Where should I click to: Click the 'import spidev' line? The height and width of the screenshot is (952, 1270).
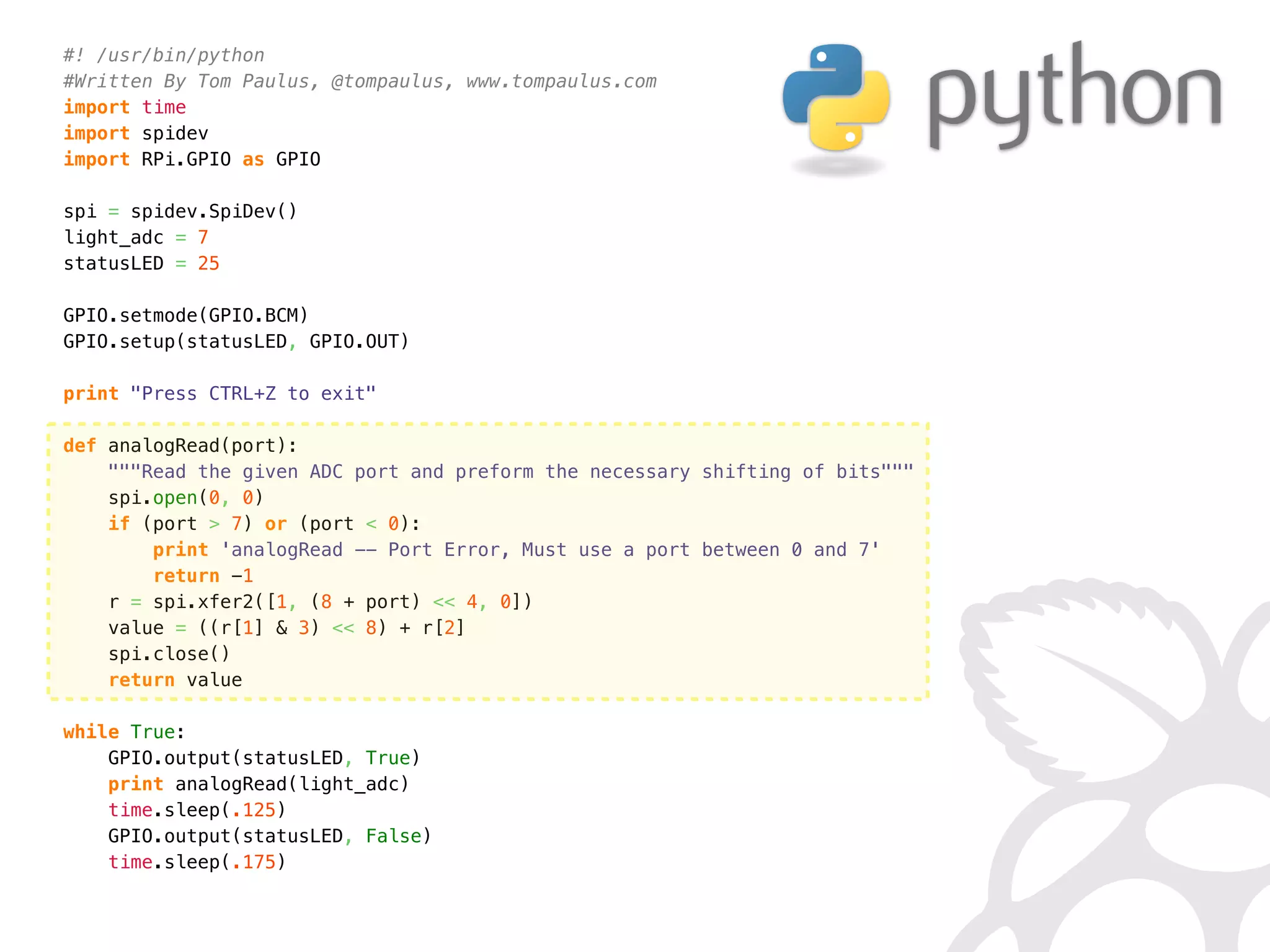136,133
